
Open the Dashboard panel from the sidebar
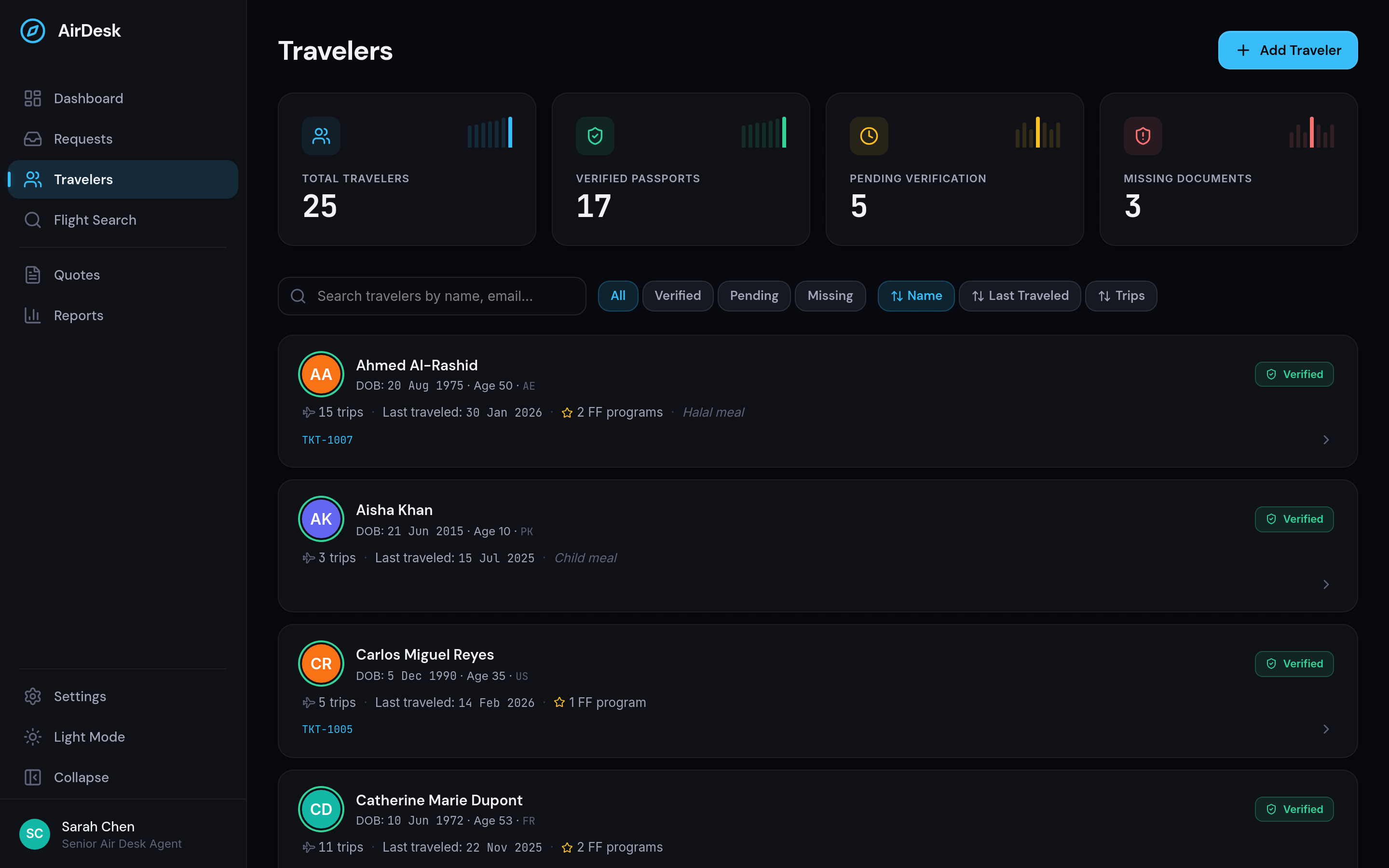(88, 98)
